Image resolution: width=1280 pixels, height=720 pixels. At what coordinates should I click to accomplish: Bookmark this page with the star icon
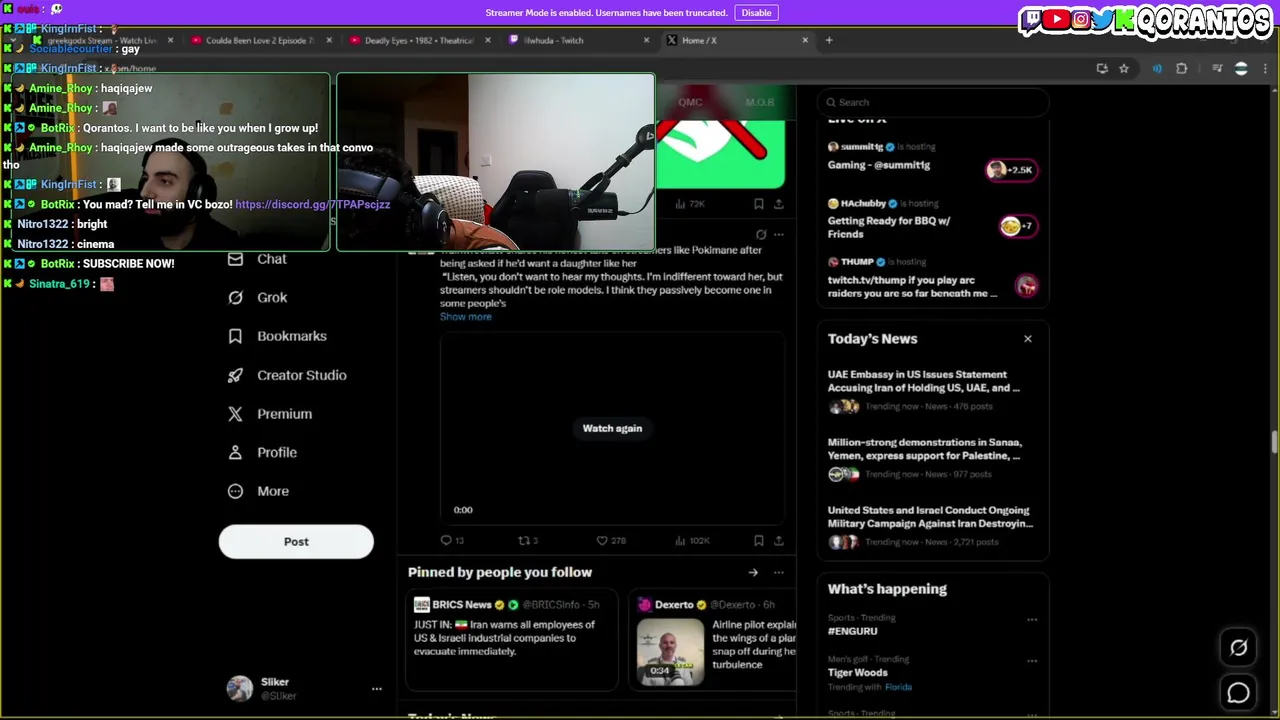click(1124, 69)
